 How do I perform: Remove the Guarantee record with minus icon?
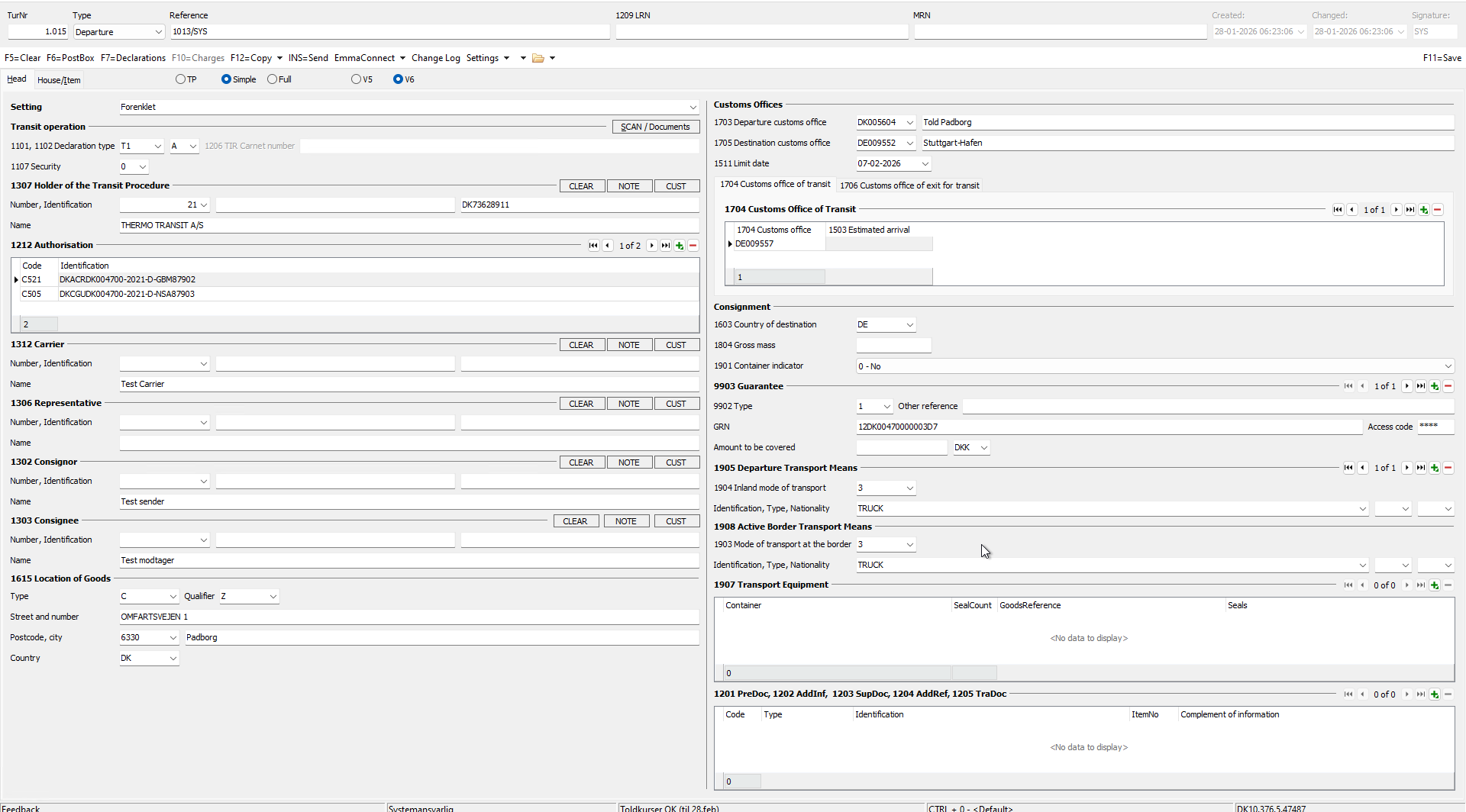click(x=1448, y=386)
